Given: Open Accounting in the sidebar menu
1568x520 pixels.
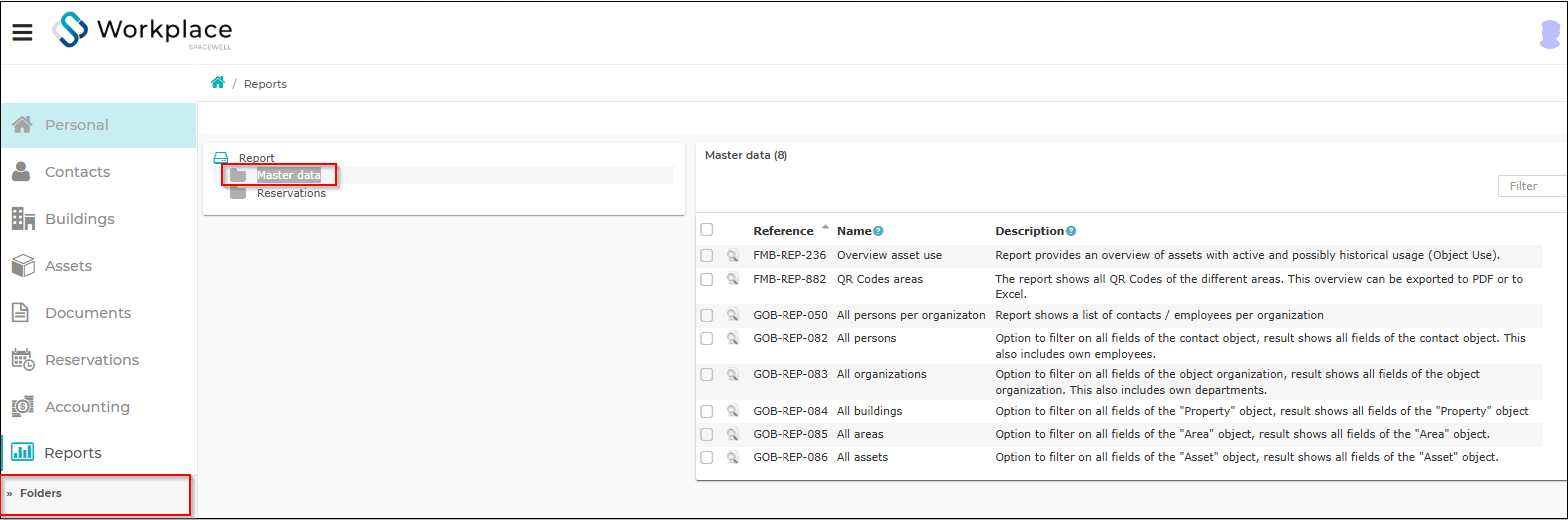Looking at the screenshot, I should (87, 407).
